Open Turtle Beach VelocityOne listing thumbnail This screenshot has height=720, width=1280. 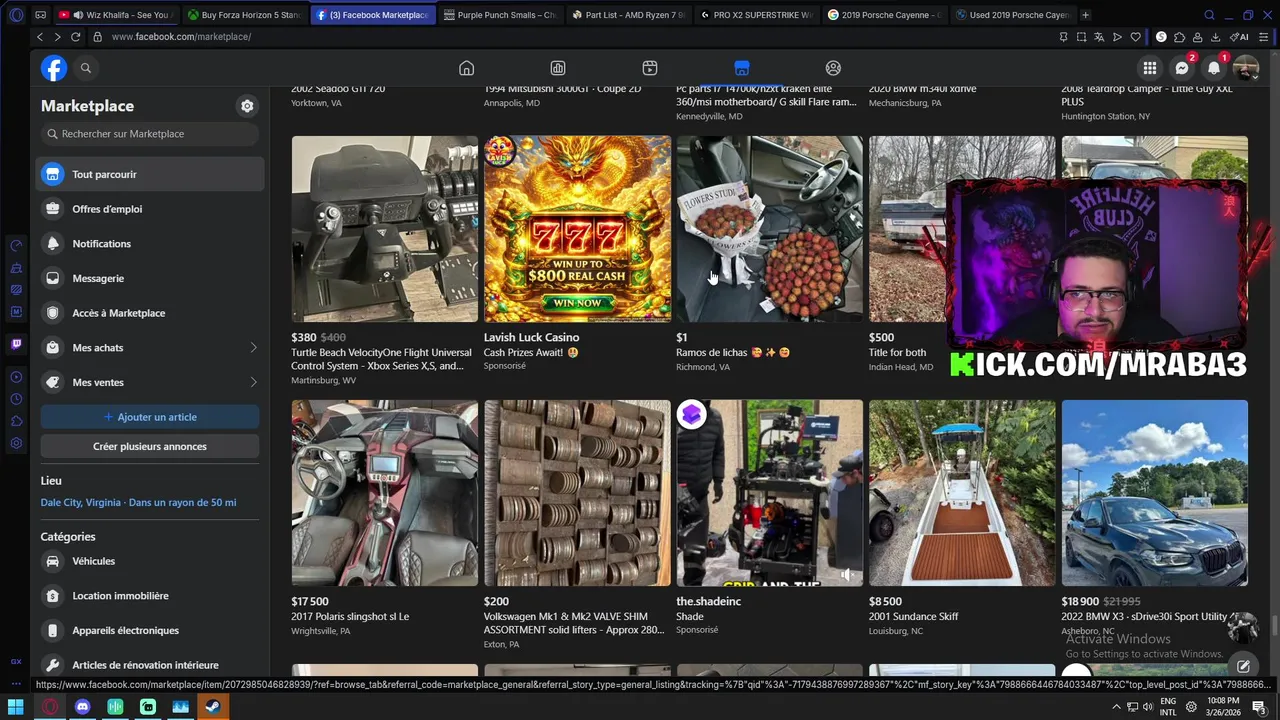385,229
